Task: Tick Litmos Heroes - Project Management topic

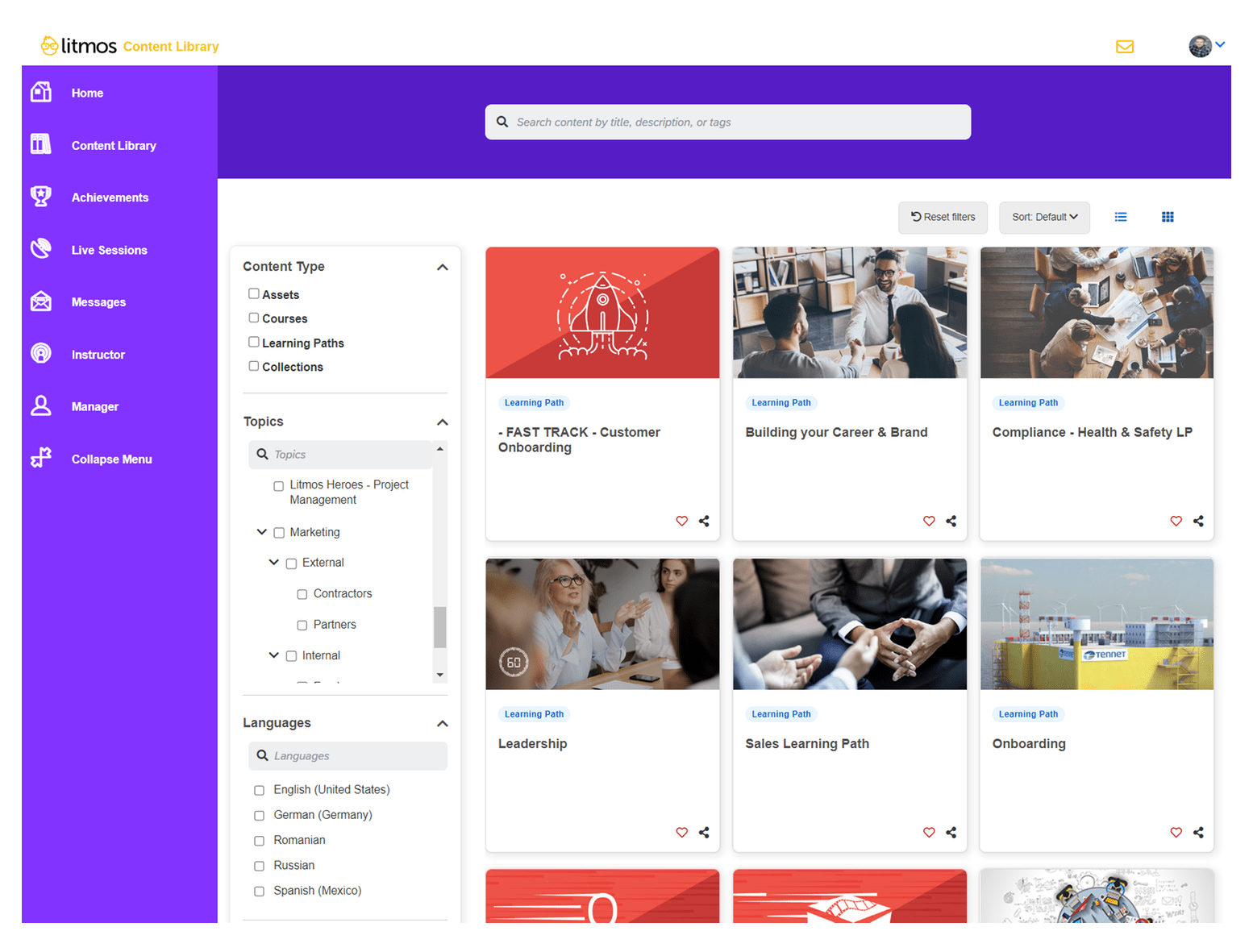Action: coord(279,486)
